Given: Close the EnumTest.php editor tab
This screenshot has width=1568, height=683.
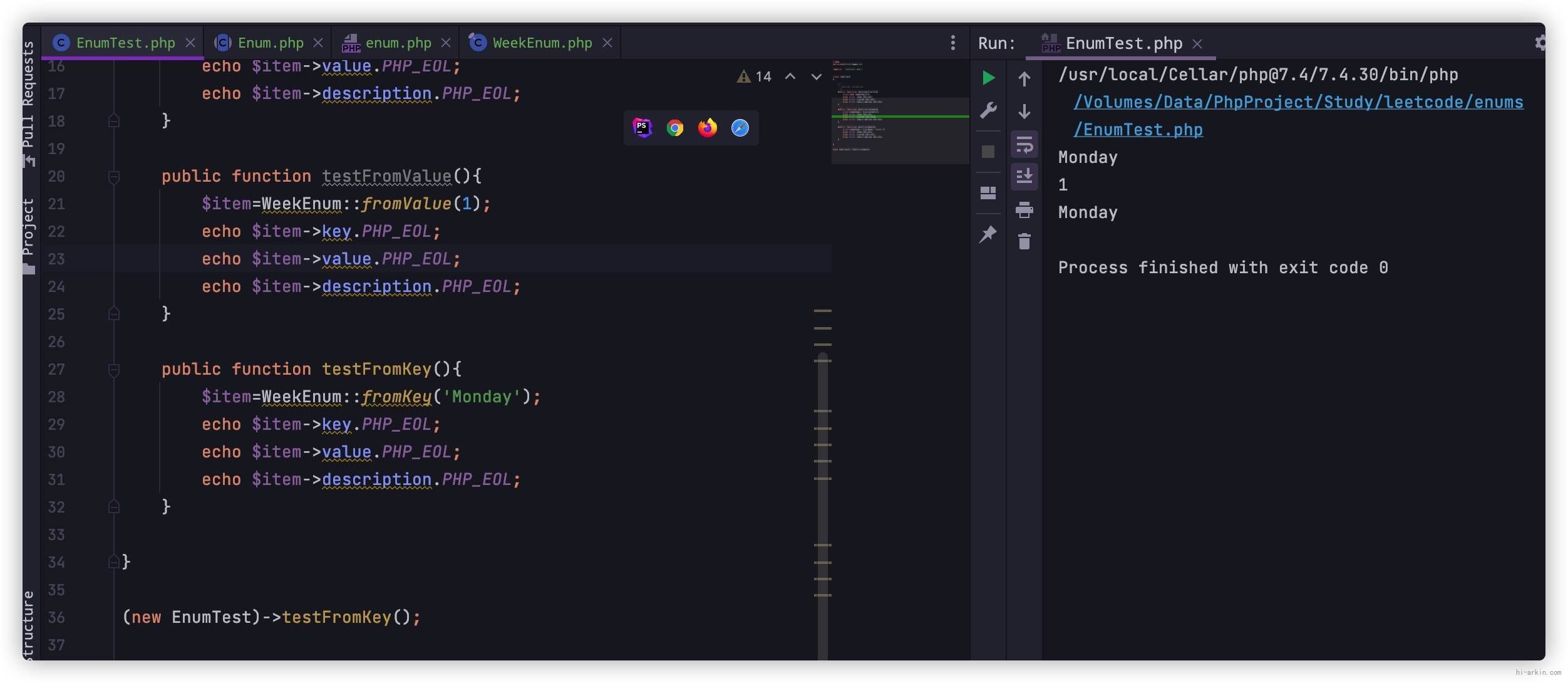Looking at the screenshot, I should click(x=190, y=43).
